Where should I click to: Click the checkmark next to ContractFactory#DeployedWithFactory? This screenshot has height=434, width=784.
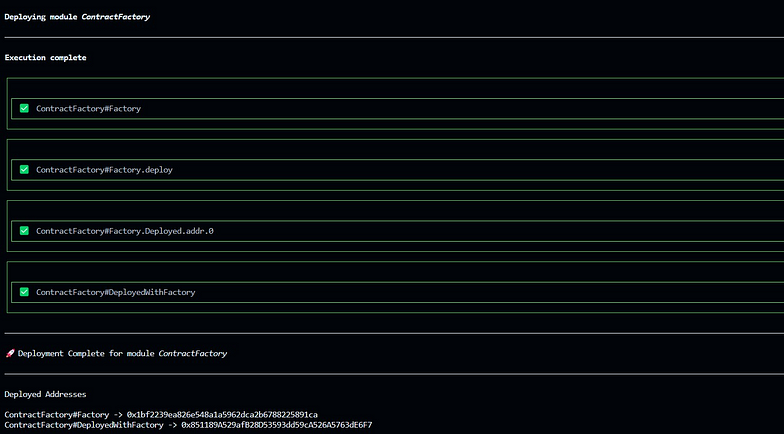coord(24,292)
